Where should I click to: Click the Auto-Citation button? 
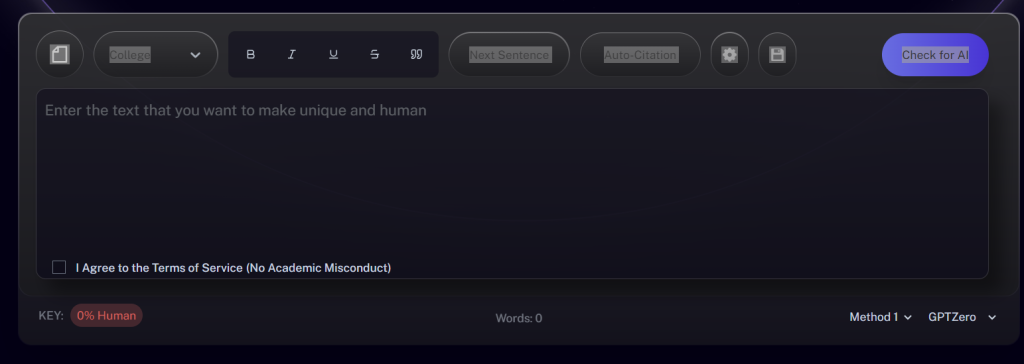tap(640, 54)
